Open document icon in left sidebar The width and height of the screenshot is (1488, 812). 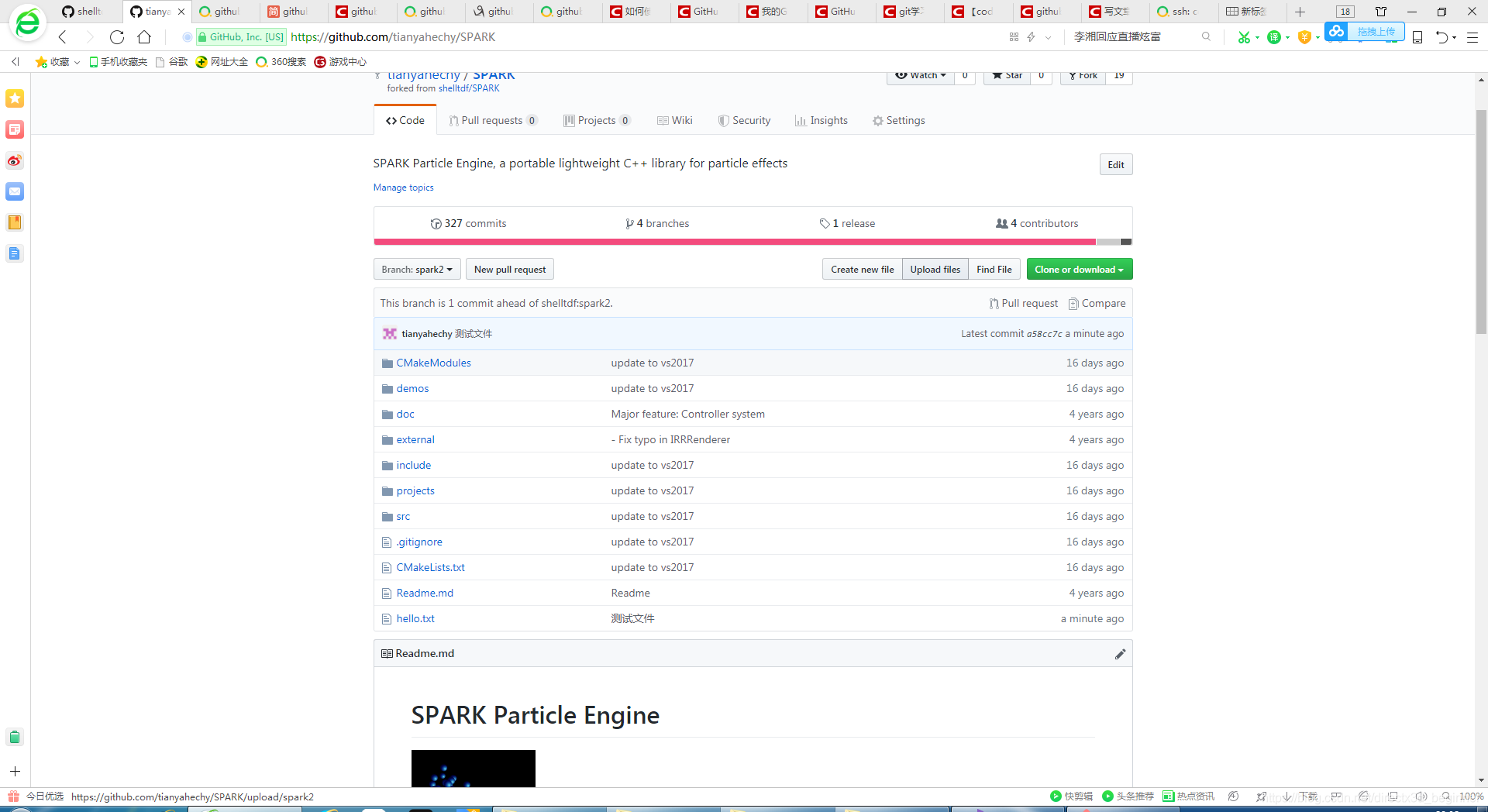(15, 253)
